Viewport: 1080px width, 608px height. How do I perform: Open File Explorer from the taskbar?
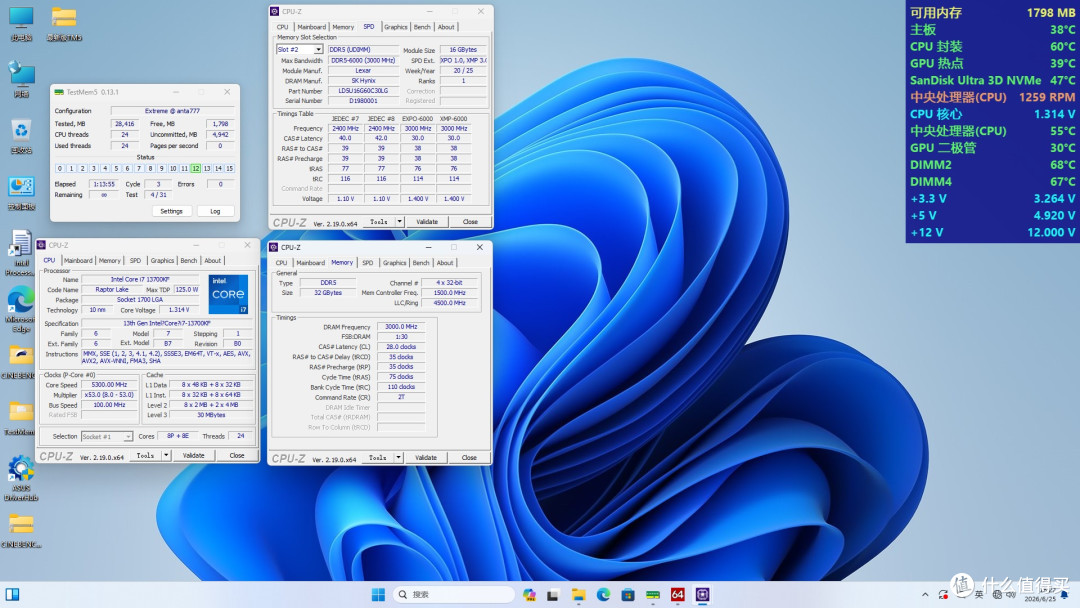click(579, 594)
